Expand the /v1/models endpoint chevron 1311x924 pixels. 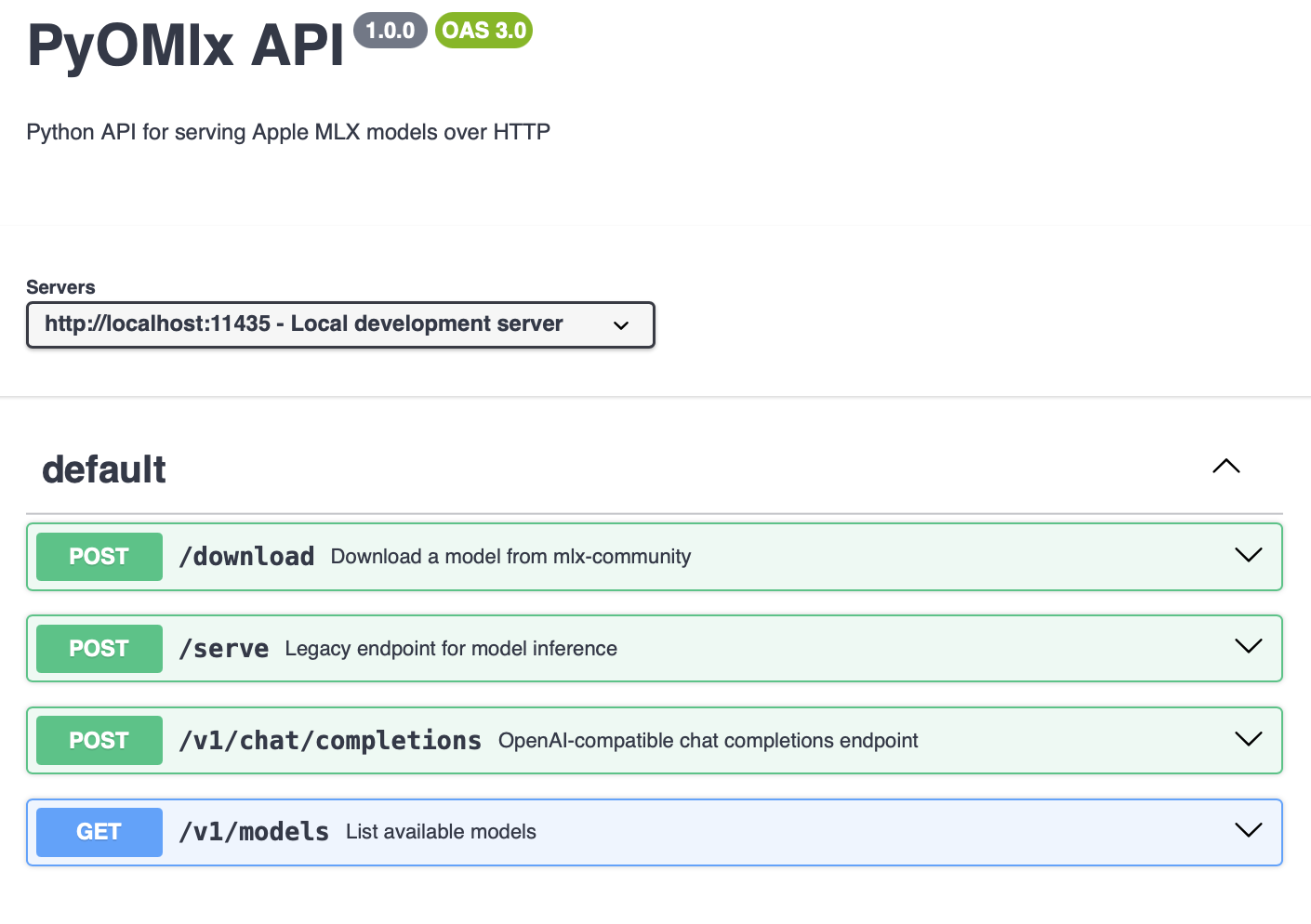click(x=1248, y=829)
